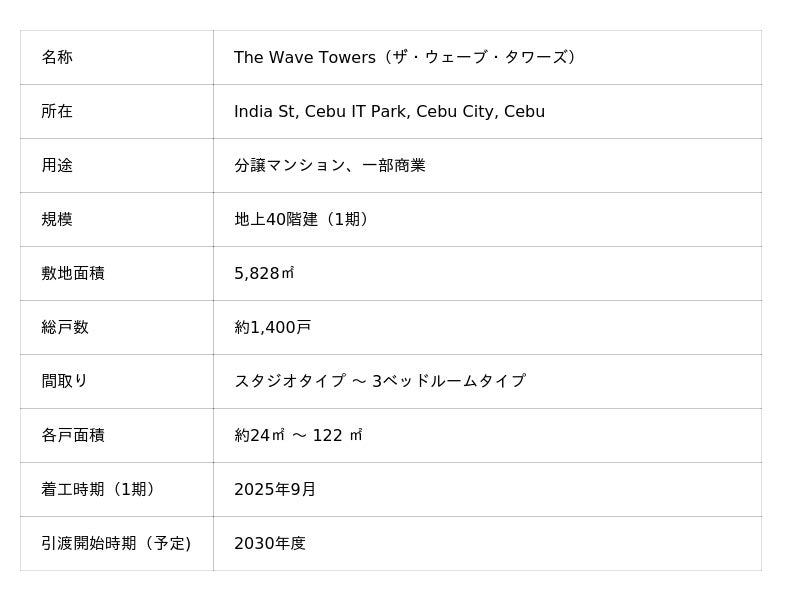Select the 地上40階建（1期） value

(x=304, y=220)
